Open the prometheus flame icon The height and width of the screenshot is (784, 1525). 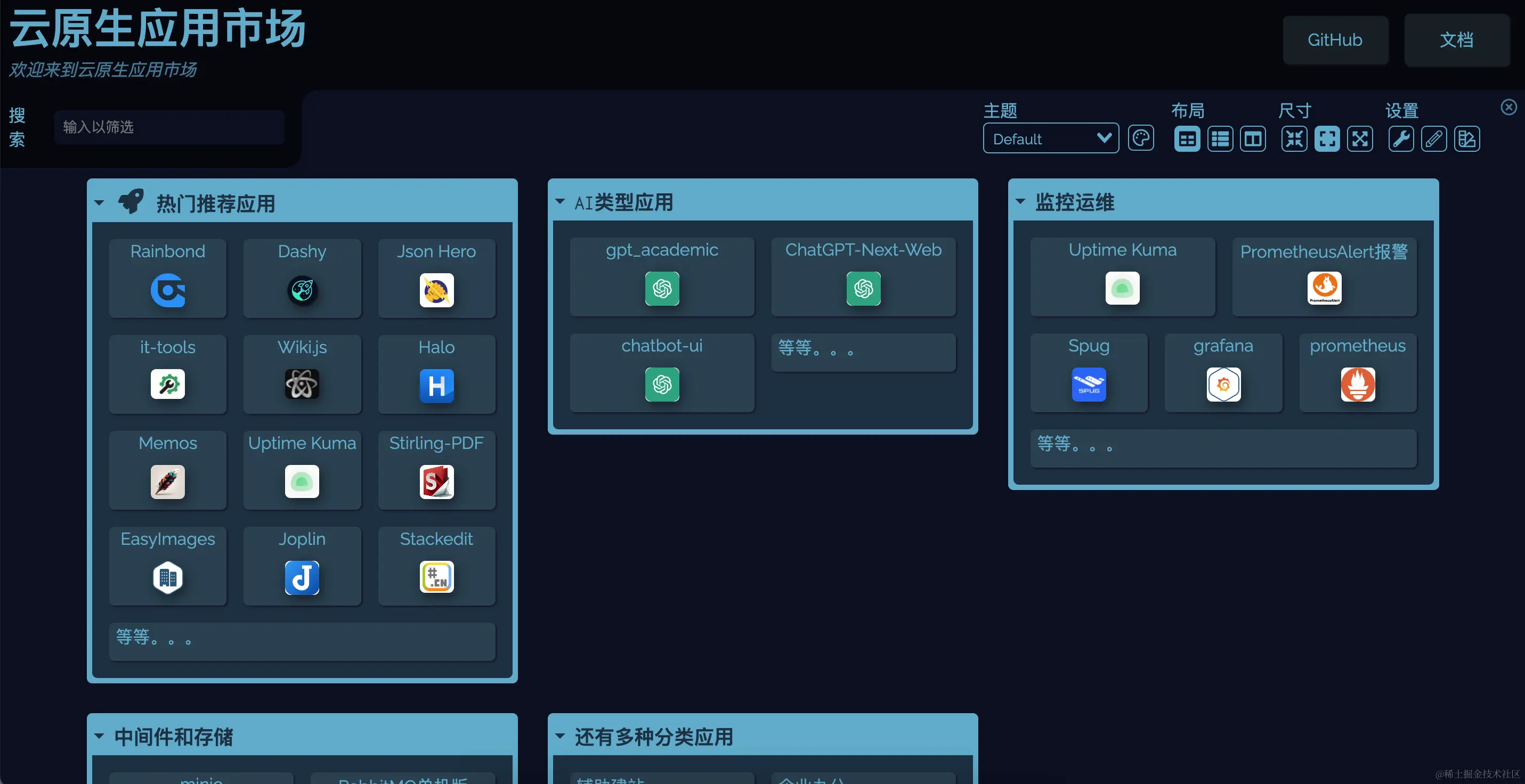[1358, 385]
